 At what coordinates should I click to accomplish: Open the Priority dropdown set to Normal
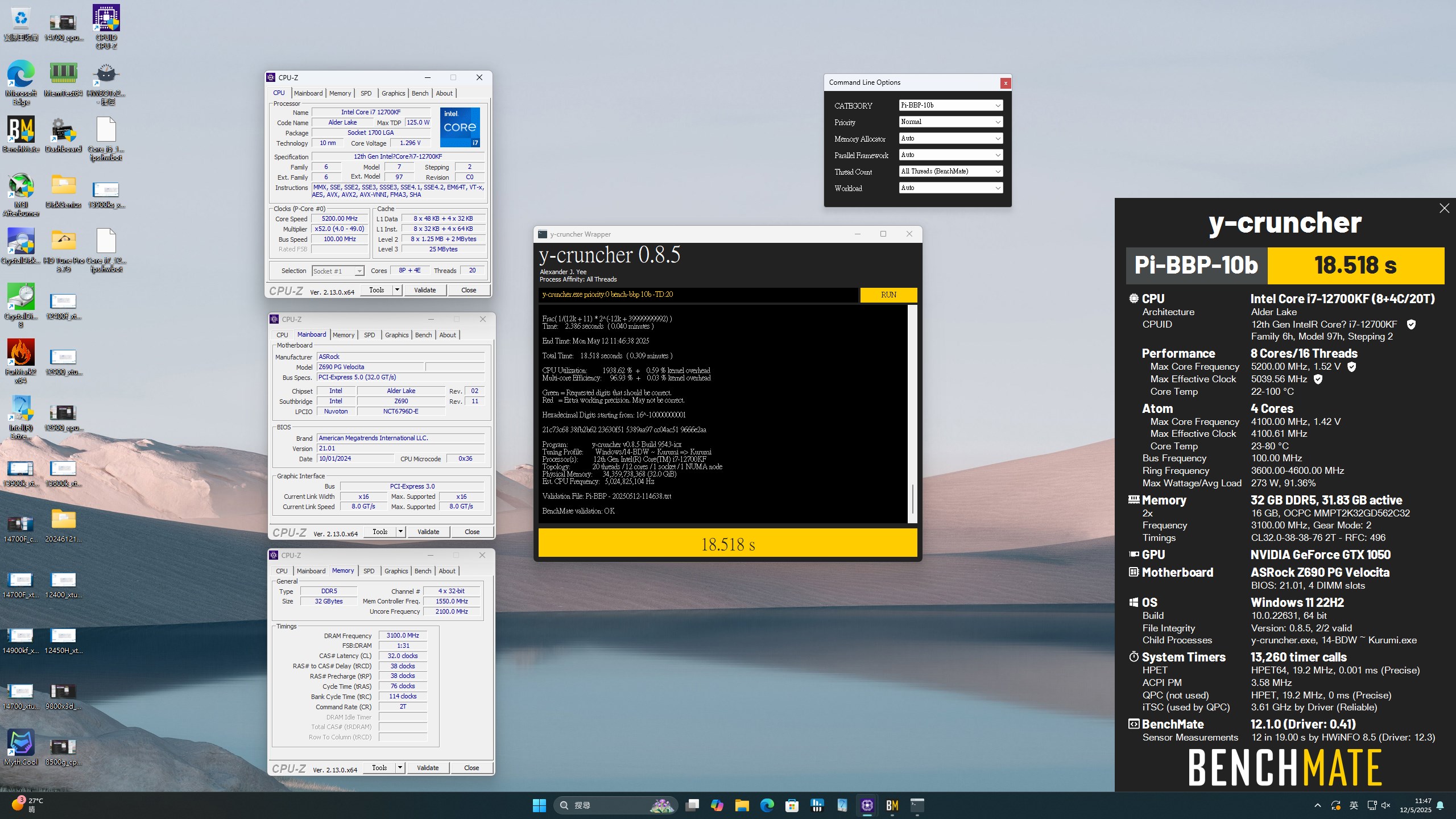[x=950, y=122]
